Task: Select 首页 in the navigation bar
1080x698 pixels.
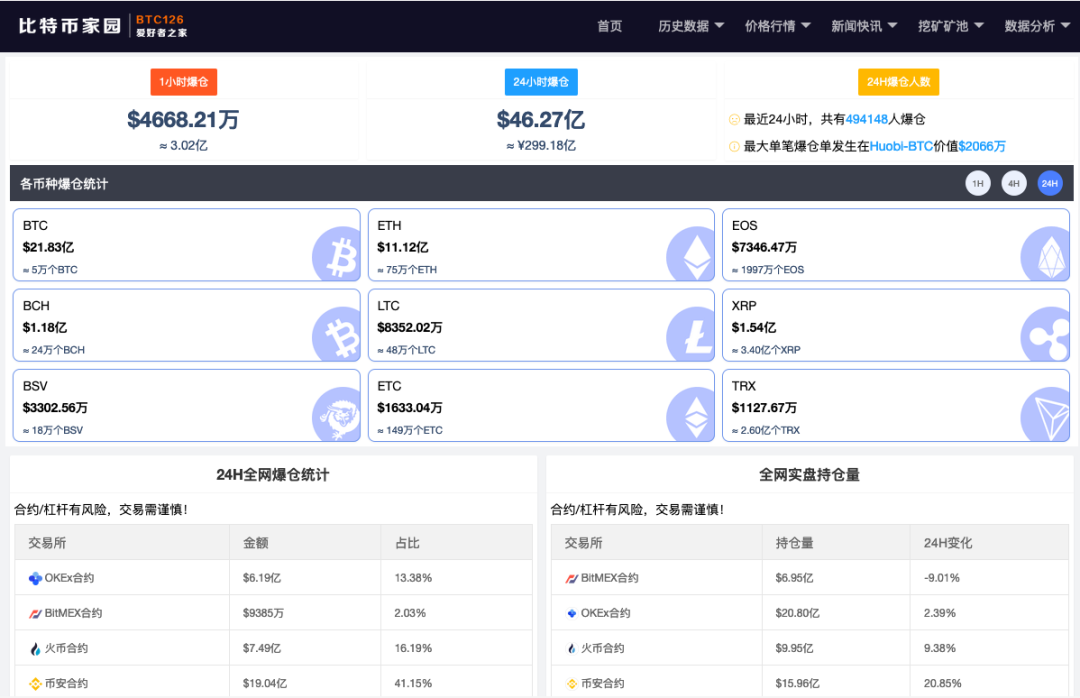Action: [609, 26]
